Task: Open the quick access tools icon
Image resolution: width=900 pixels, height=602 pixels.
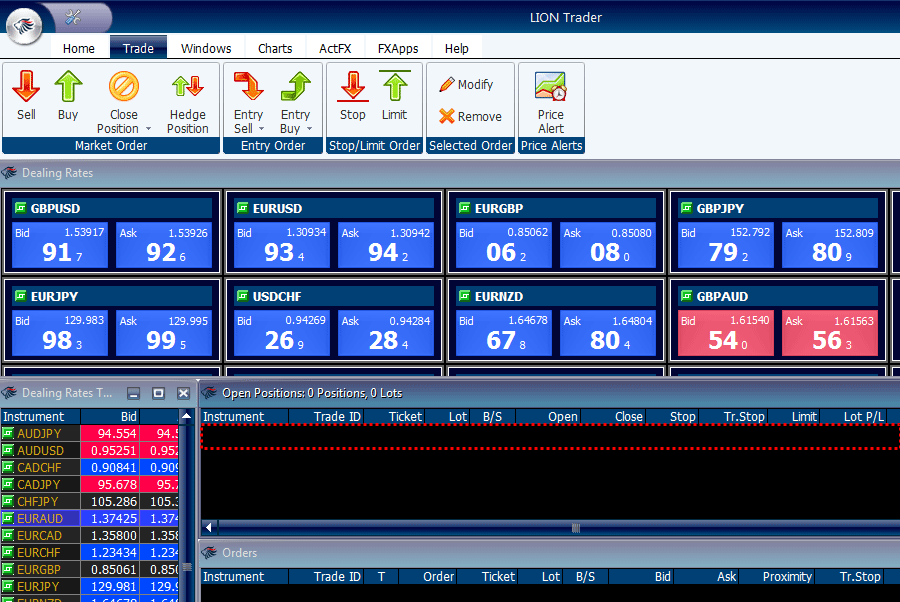Action: pos(73,17)
